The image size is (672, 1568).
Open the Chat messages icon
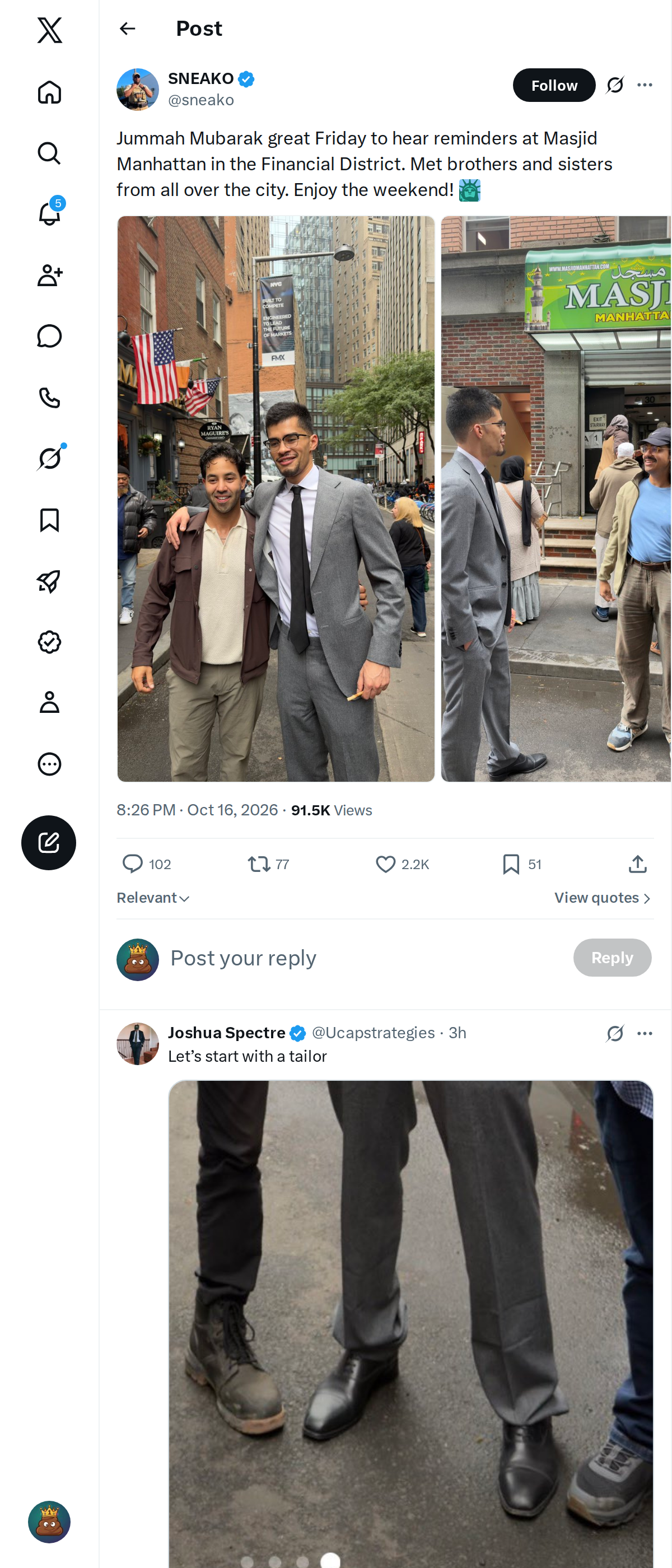coord(49,336)
